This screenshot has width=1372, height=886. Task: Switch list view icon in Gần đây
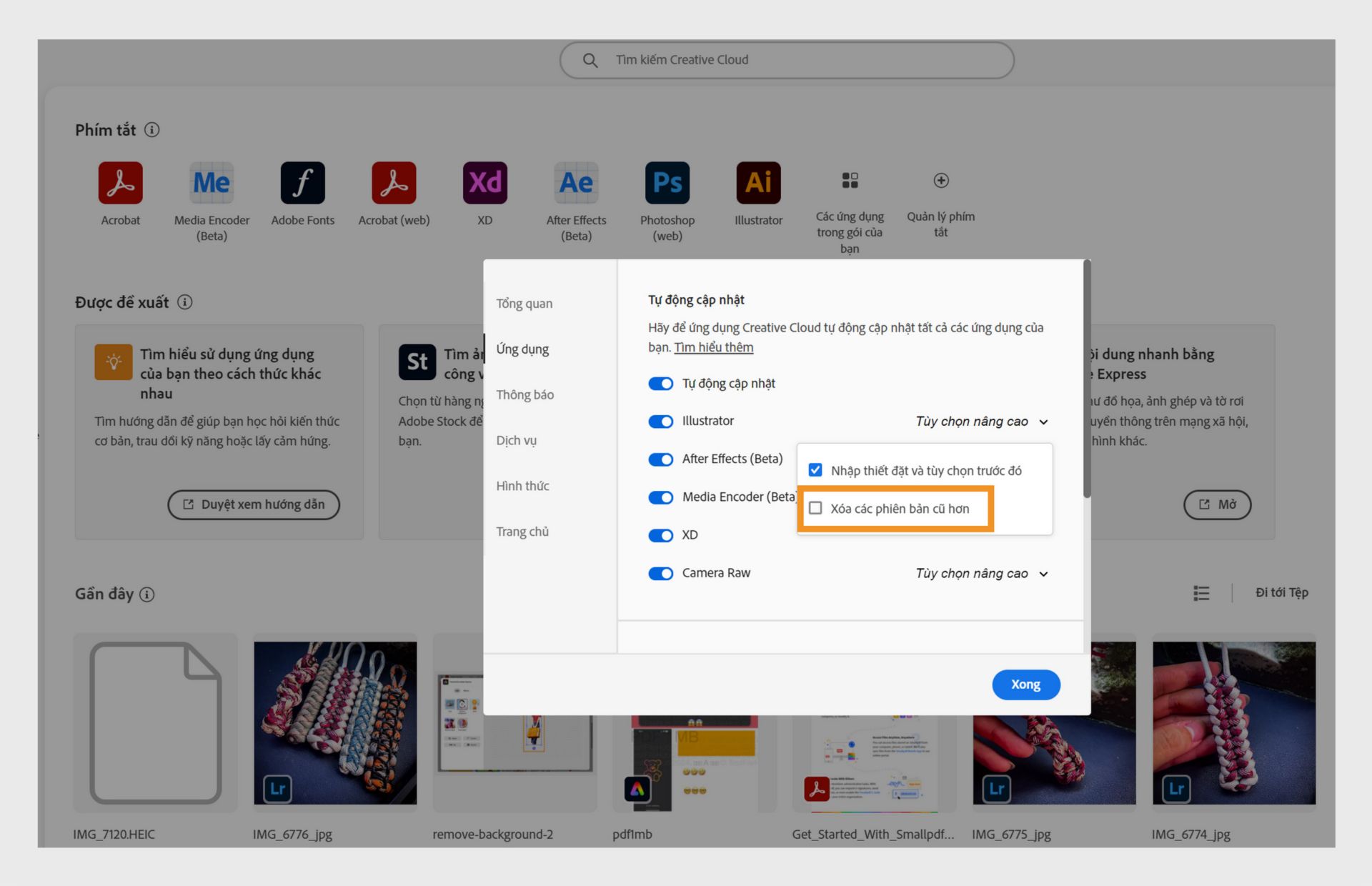pos(1200,593)
